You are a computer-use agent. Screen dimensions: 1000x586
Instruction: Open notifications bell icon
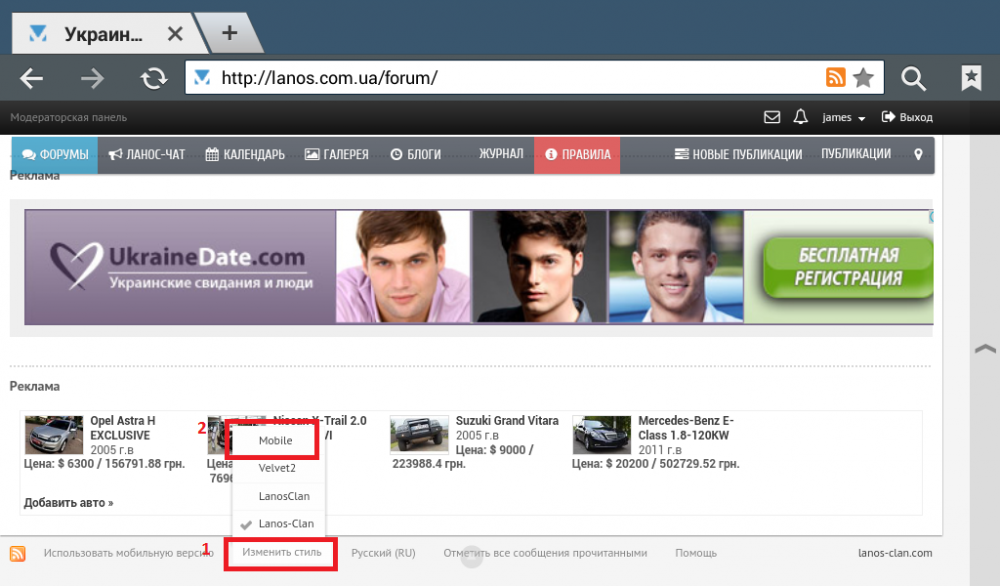click(x=800, y=117)
